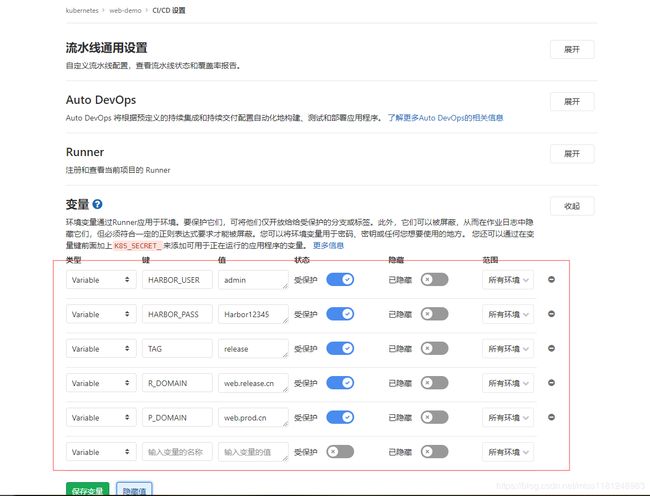Open environment scope dropdown for R_DOMAIN

(x=508, y=383)
